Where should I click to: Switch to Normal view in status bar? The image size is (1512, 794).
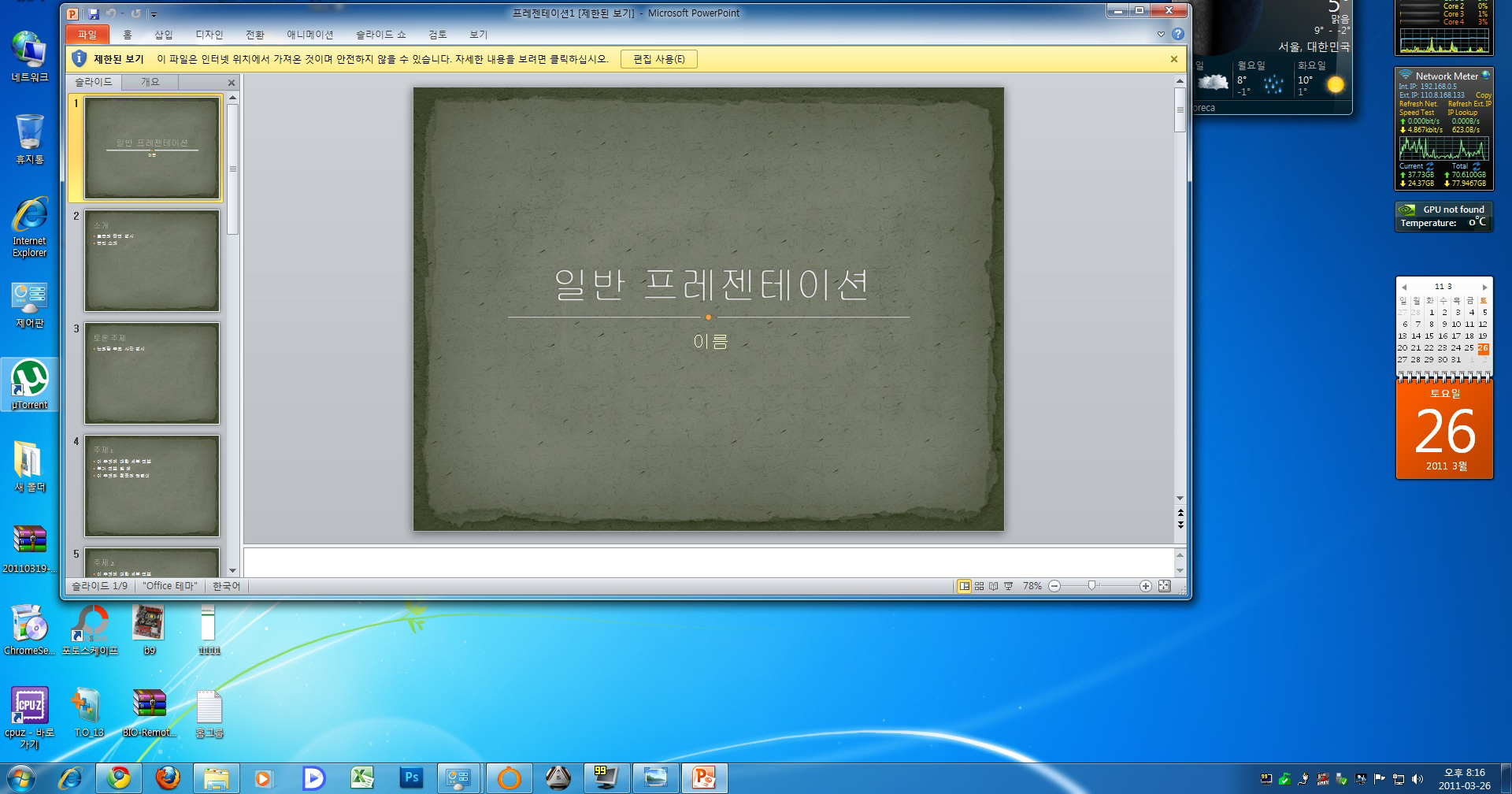click(x=964, y=586)
